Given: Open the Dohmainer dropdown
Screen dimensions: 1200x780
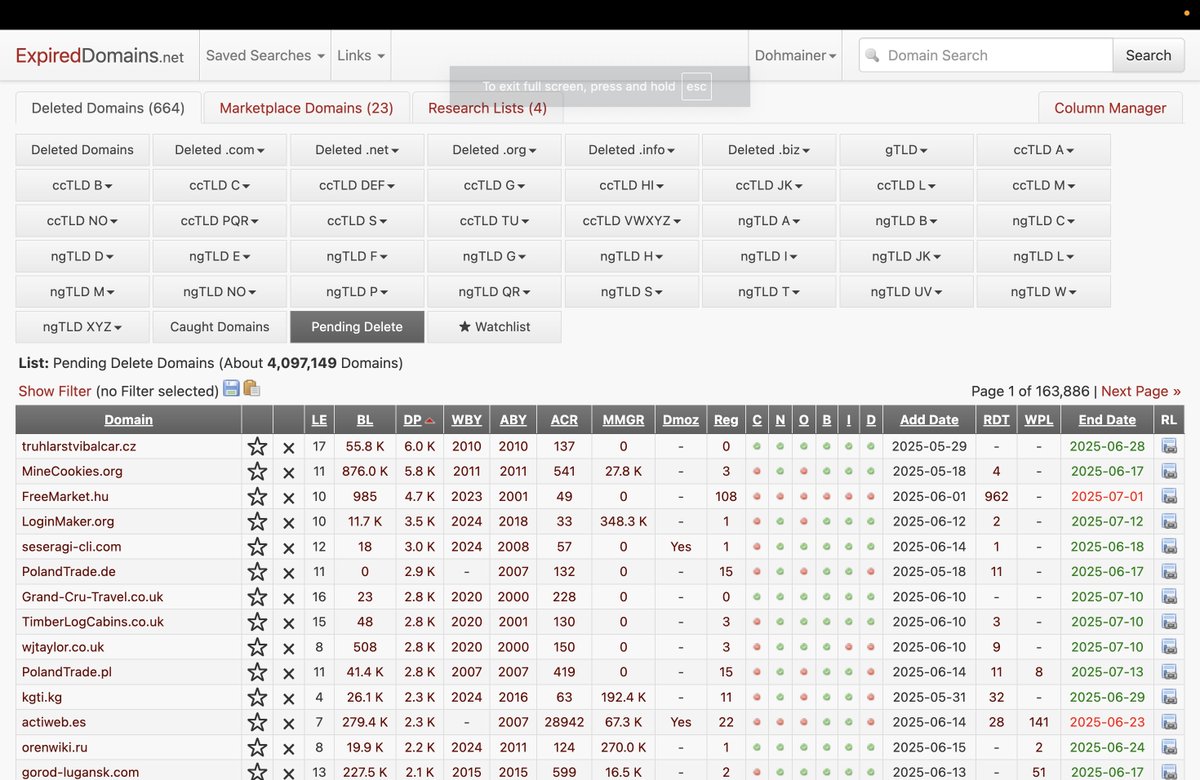Looking at the screenshot, I should (x=795, y=55).
